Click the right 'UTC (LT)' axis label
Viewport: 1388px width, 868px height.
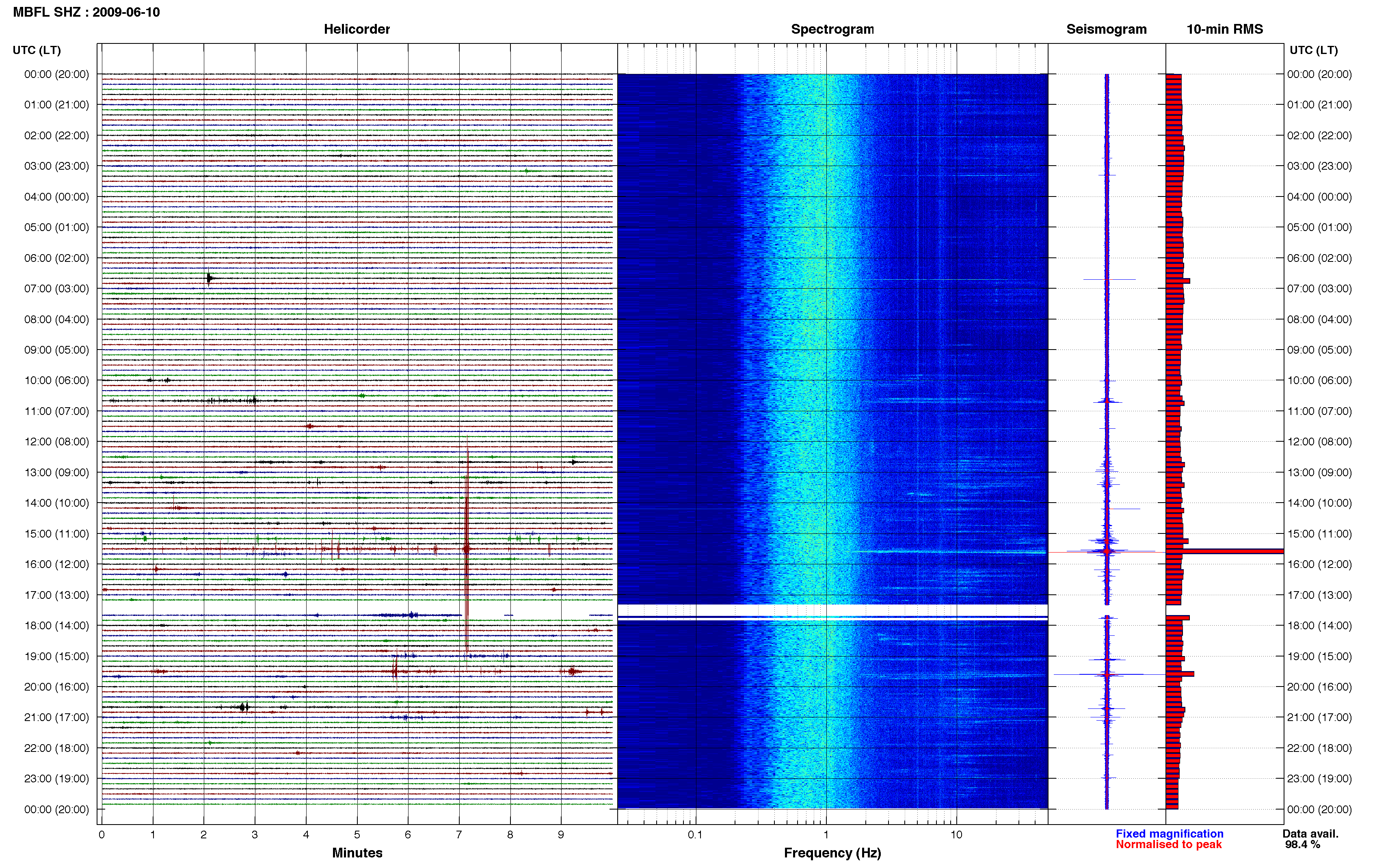(x=1313, y=50)
